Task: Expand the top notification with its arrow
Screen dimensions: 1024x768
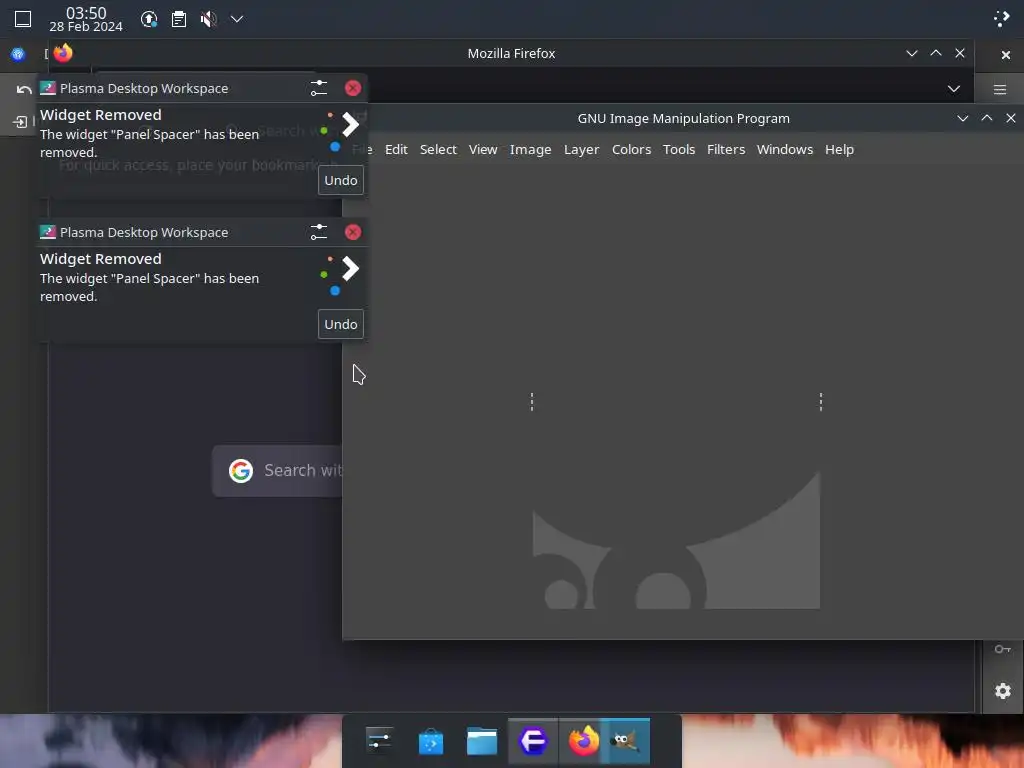Action: click(x=350, y=124)
